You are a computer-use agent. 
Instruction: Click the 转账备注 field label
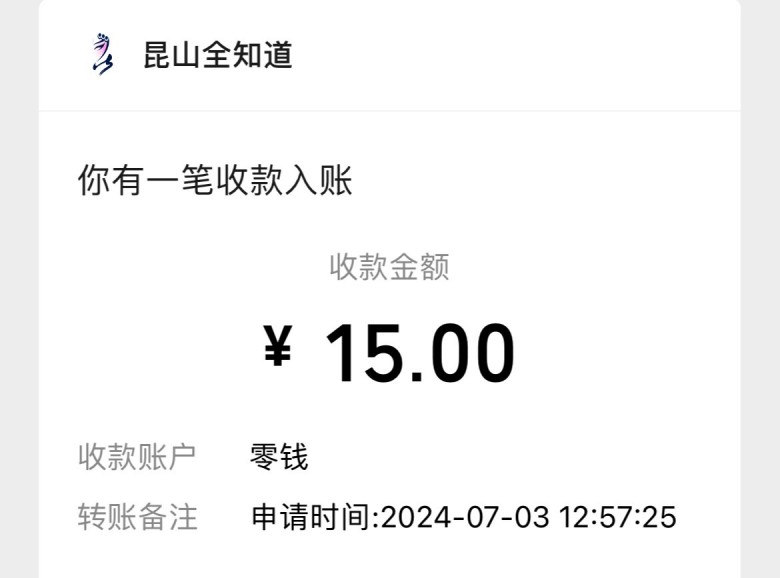pyautogui.click(x=137, y=516)
